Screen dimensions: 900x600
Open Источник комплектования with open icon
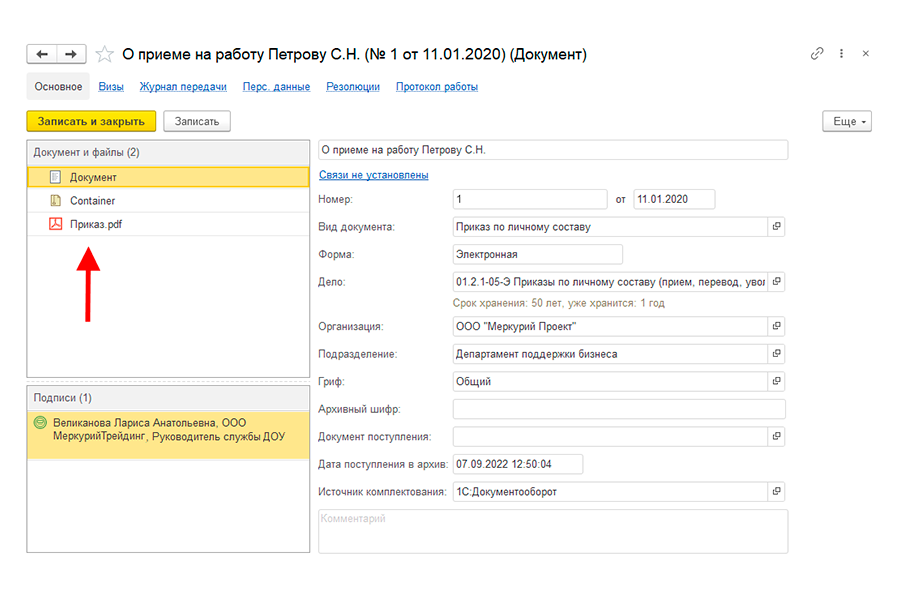pyautogui.click(x=777, y=491)
